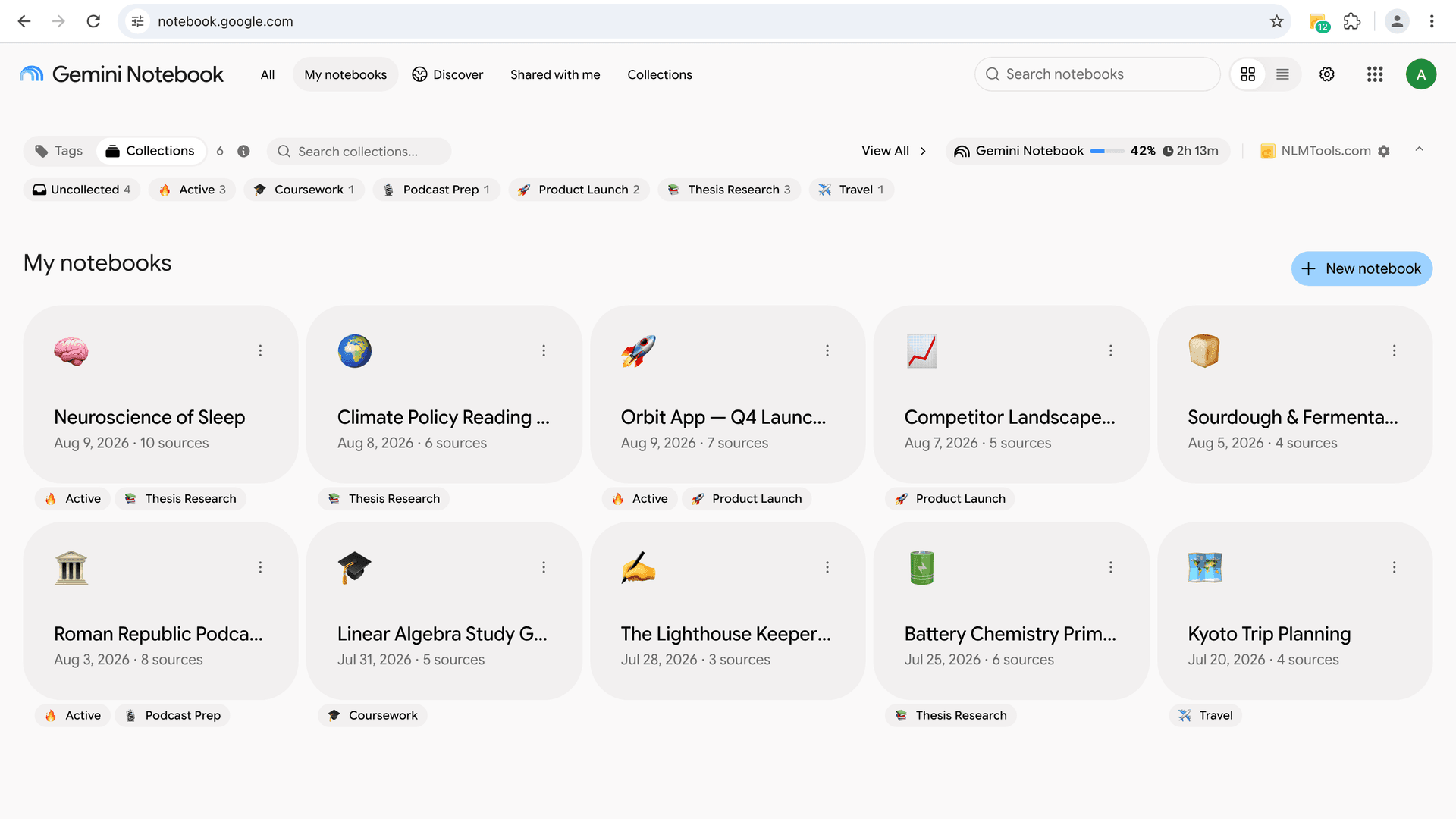Open notebook settings gear
The width and height of the screenshot is (1456, 819).
pyautogui.click(x=1326, y=74)
